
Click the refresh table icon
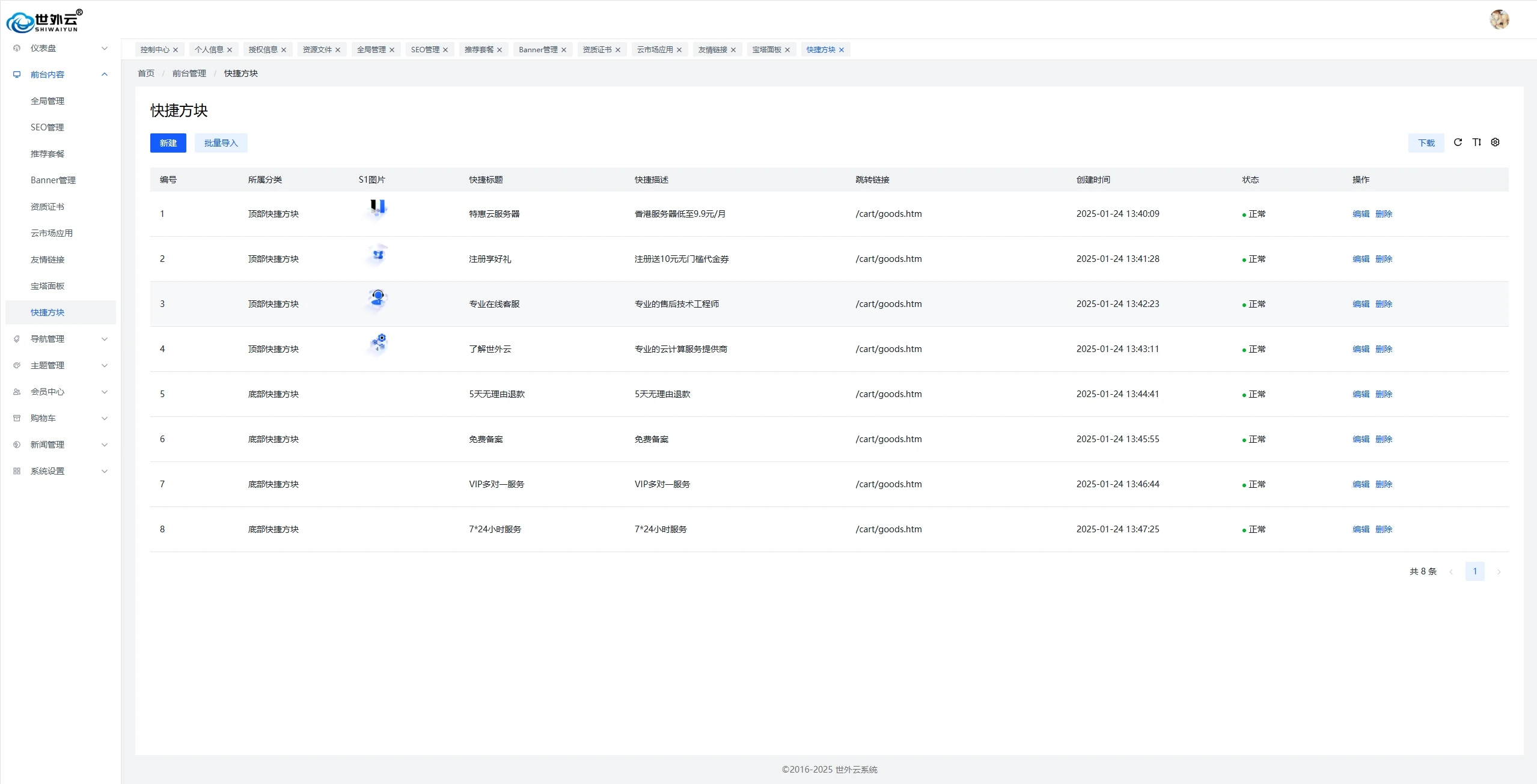pos(1458,142)
